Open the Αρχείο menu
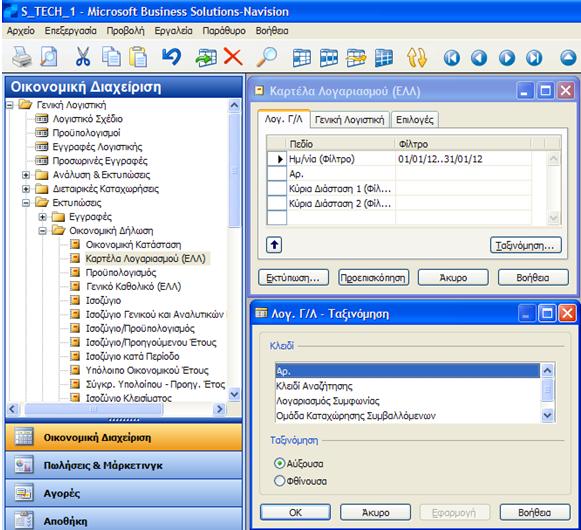581x530 pixels. [x=21, y=31]
